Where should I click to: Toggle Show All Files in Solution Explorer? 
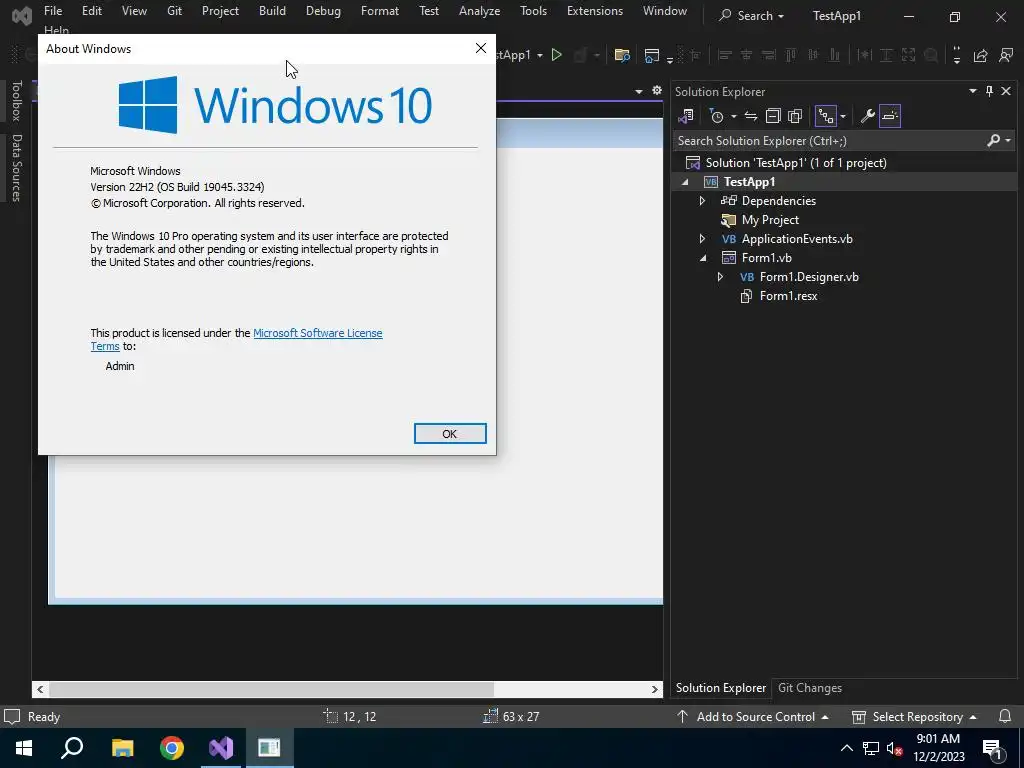(x=795, y=116)
